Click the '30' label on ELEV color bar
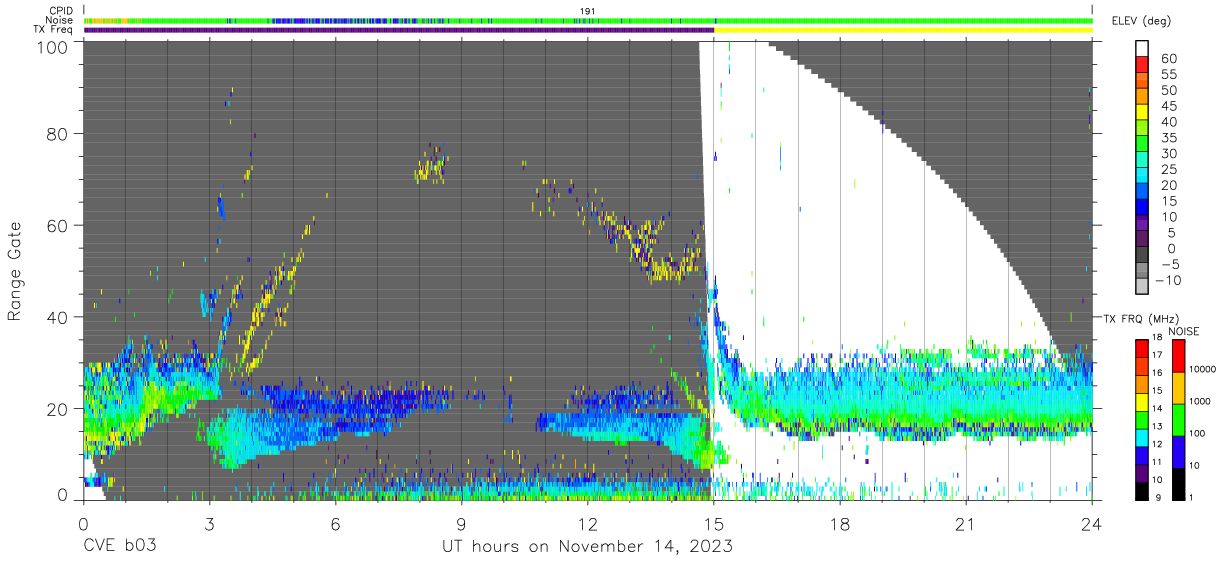This screenshot has width=1228, height=567. [1167, 154]
